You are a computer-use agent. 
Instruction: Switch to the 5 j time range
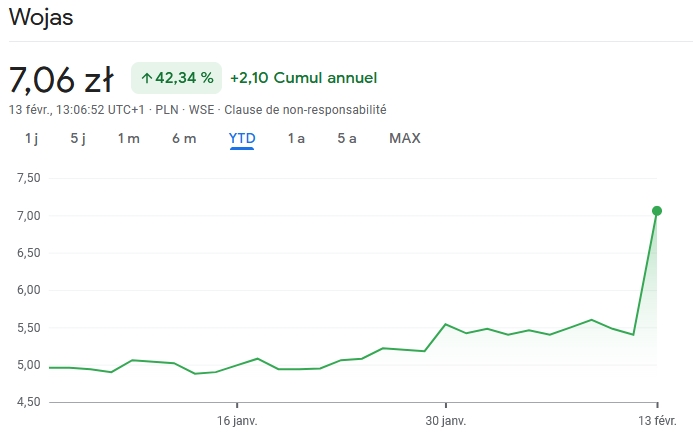(78, 139)
